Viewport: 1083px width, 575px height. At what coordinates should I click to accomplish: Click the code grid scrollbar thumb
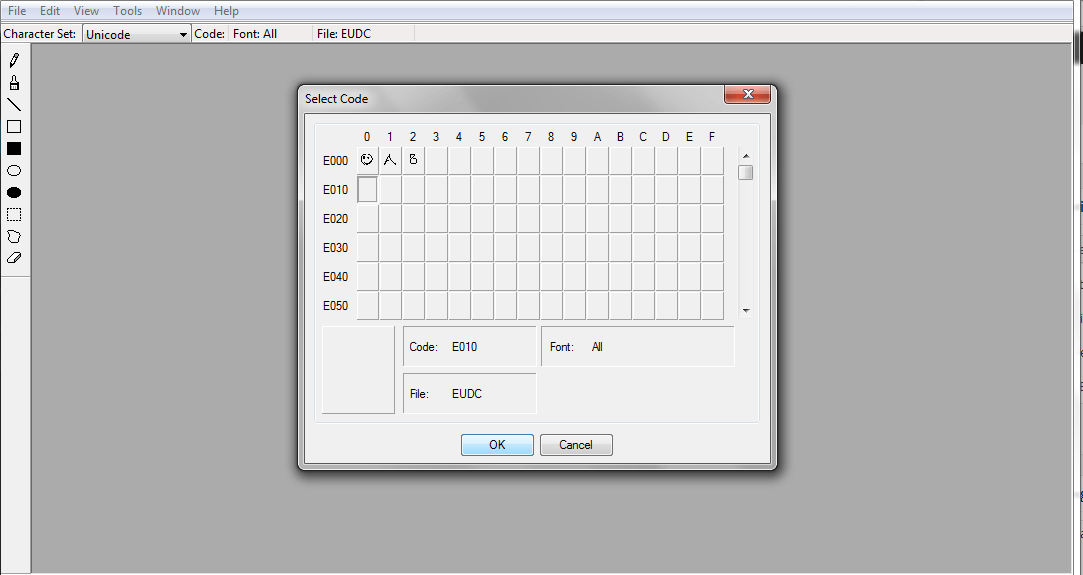745,173
